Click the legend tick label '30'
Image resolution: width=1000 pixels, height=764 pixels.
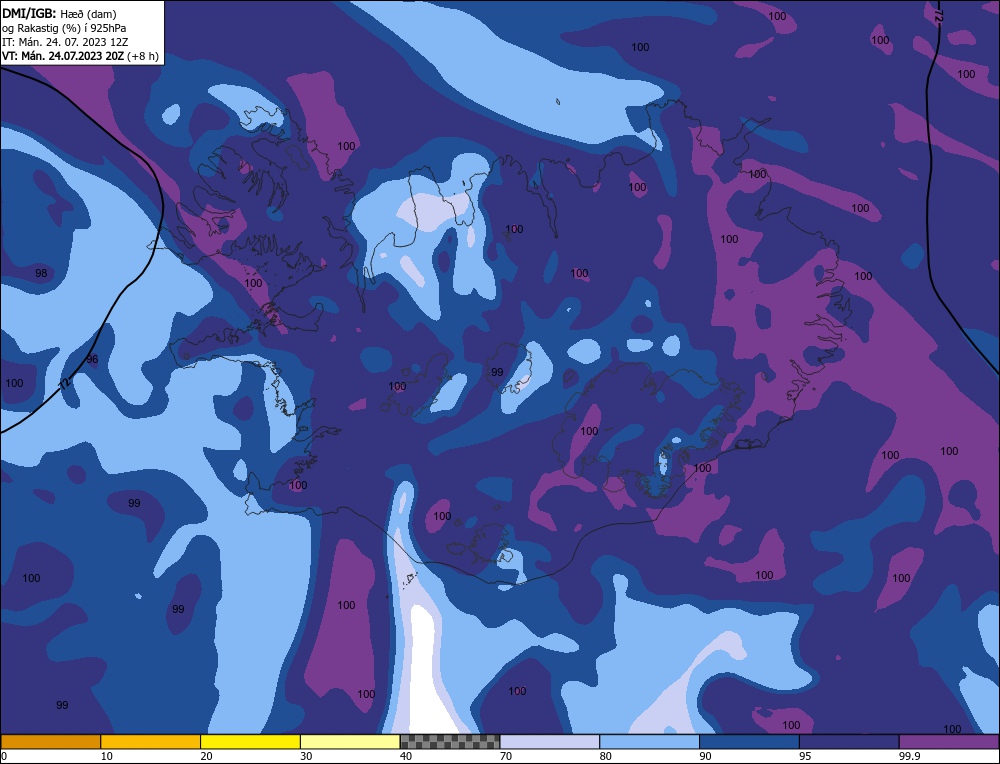[x=306, y=756]
